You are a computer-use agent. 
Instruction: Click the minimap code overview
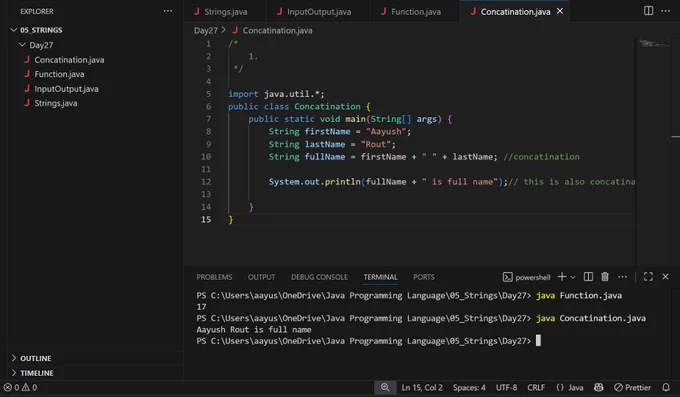click(654, 43)
